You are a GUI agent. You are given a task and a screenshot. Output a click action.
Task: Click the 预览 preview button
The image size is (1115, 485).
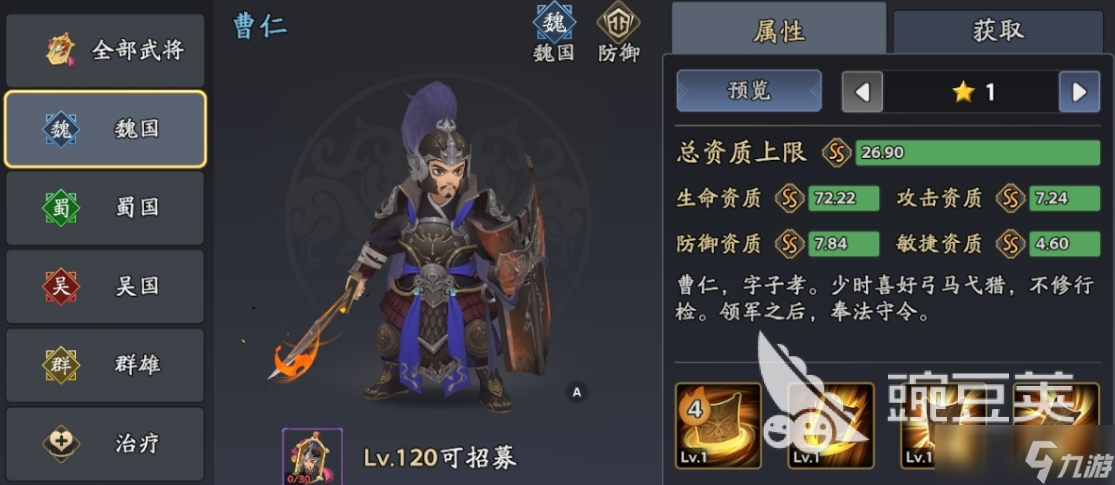click(x=749, y=91)
